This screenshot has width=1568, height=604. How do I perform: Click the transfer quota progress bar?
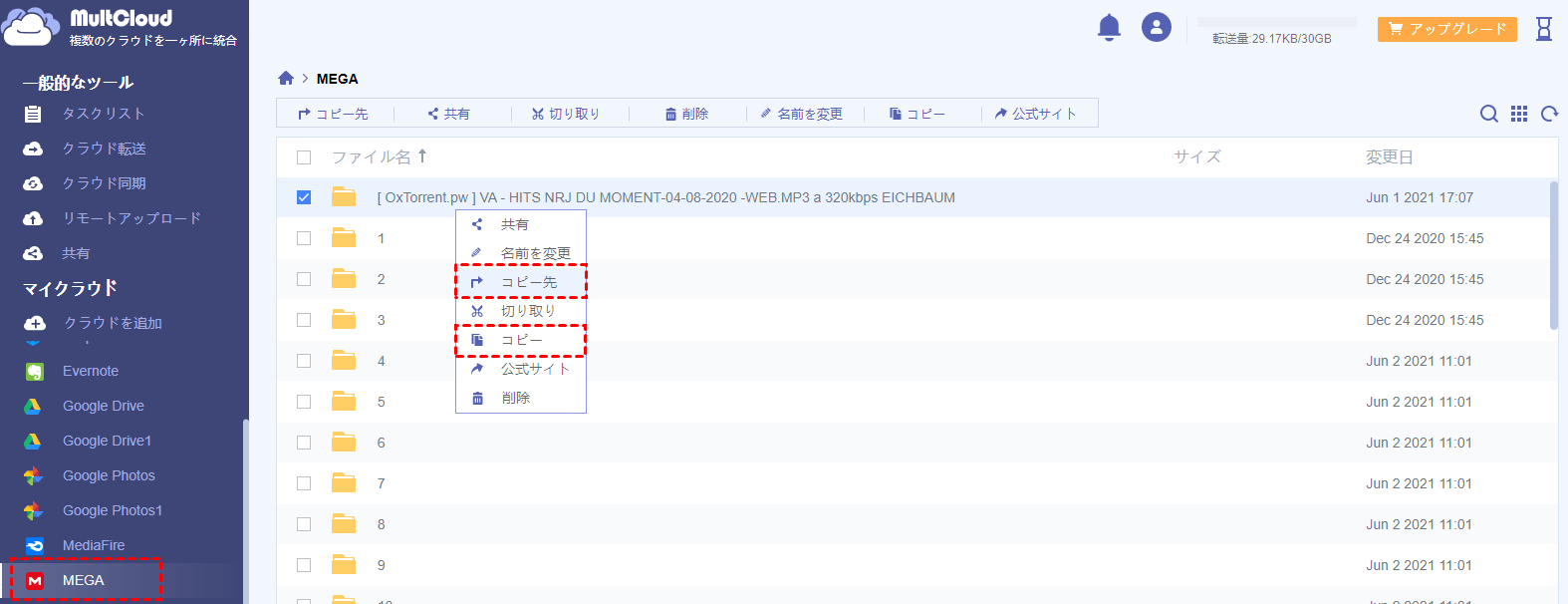[x=1276, y=22]
